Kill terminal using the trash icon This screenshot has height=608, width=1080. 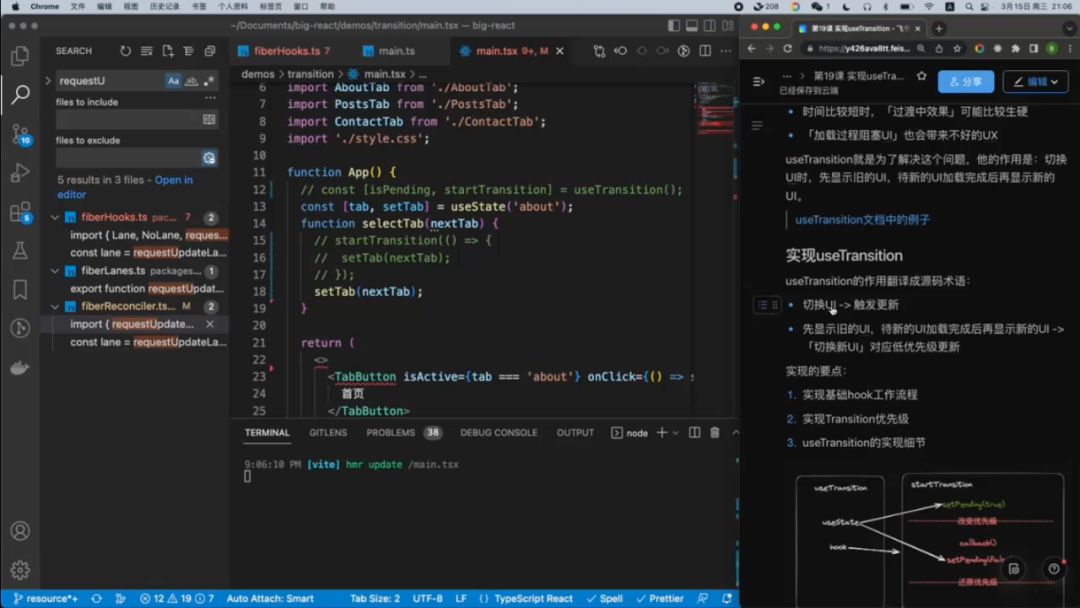pyautogui.click(x=714, y=433)
